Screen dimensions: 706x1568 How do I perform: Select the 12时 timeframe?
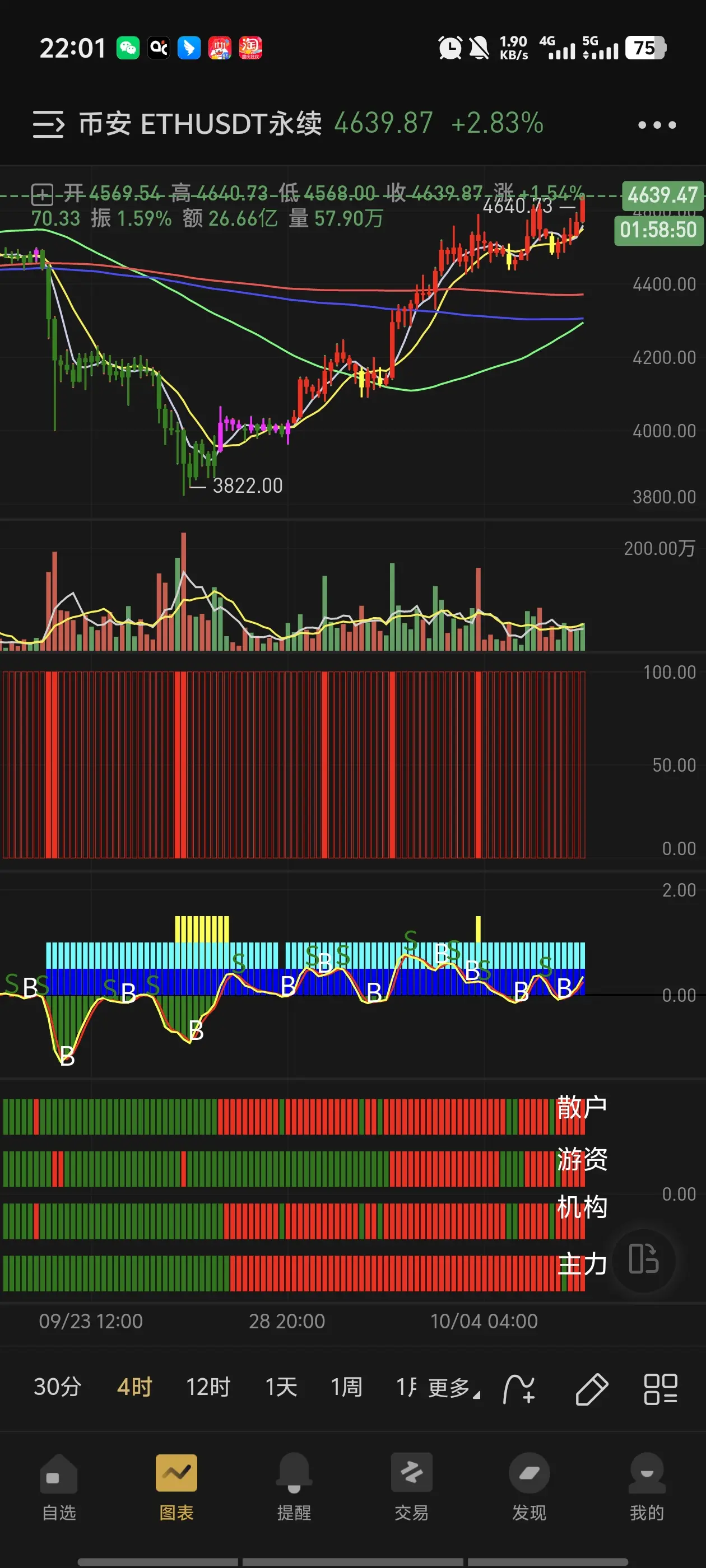208,1388
